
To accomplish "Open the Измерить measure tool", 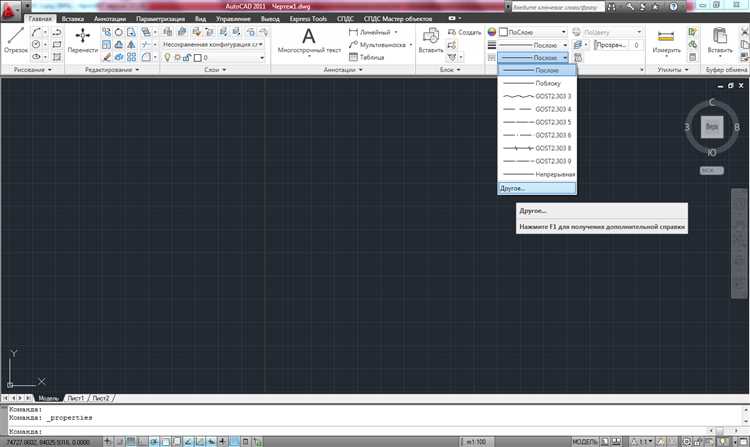I will (x=666, y=40).
